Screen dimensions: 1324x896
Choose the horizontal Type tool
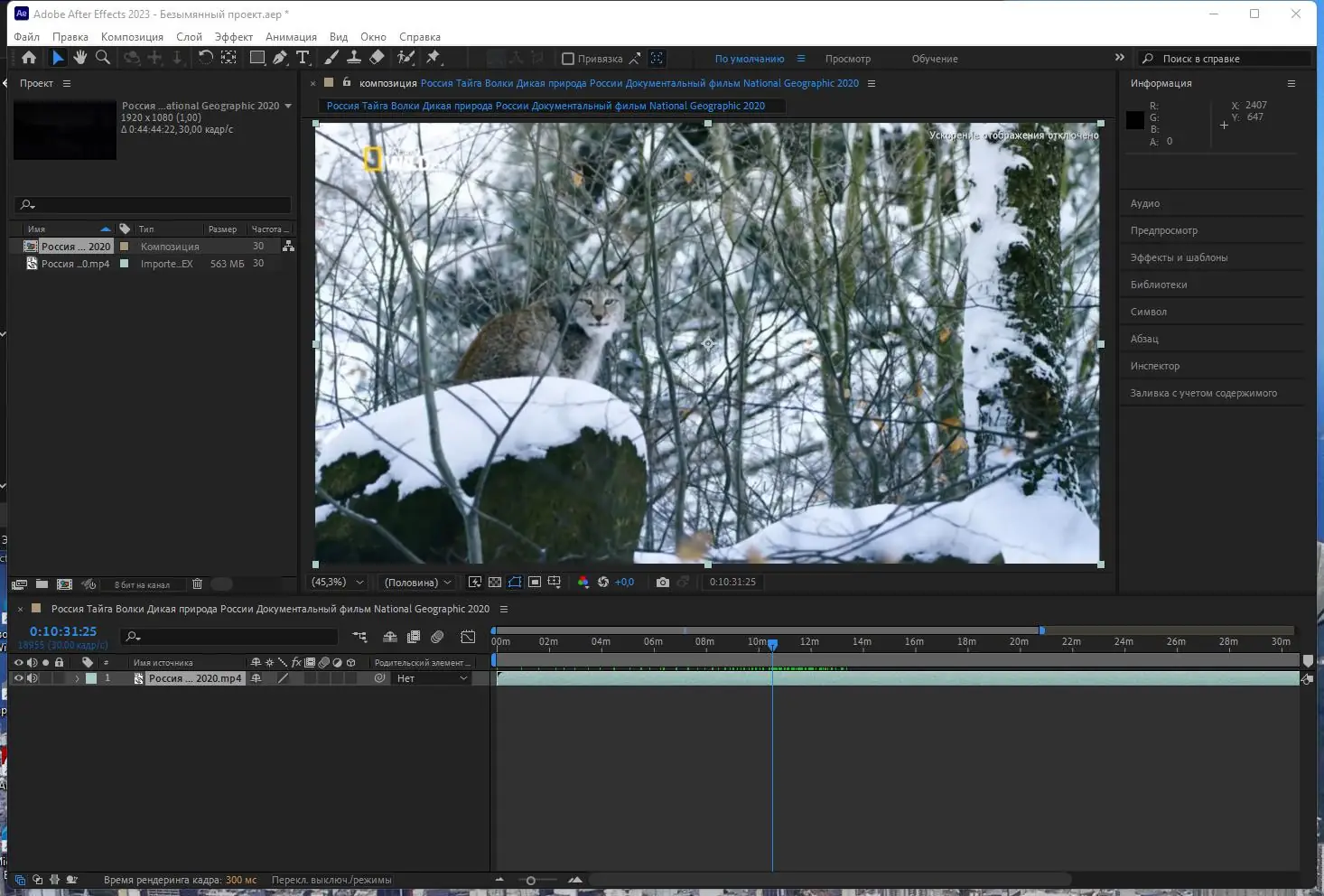click(x=303, y=58)
